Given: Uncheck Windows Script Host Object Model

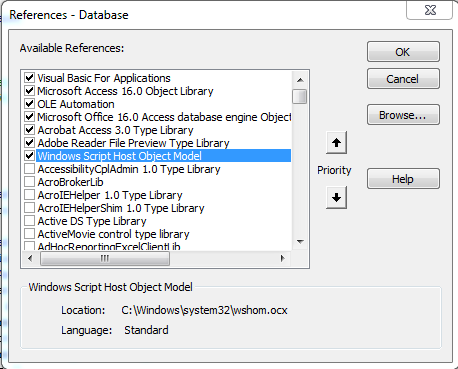Looking at the screenshot, I should (29, 156).
